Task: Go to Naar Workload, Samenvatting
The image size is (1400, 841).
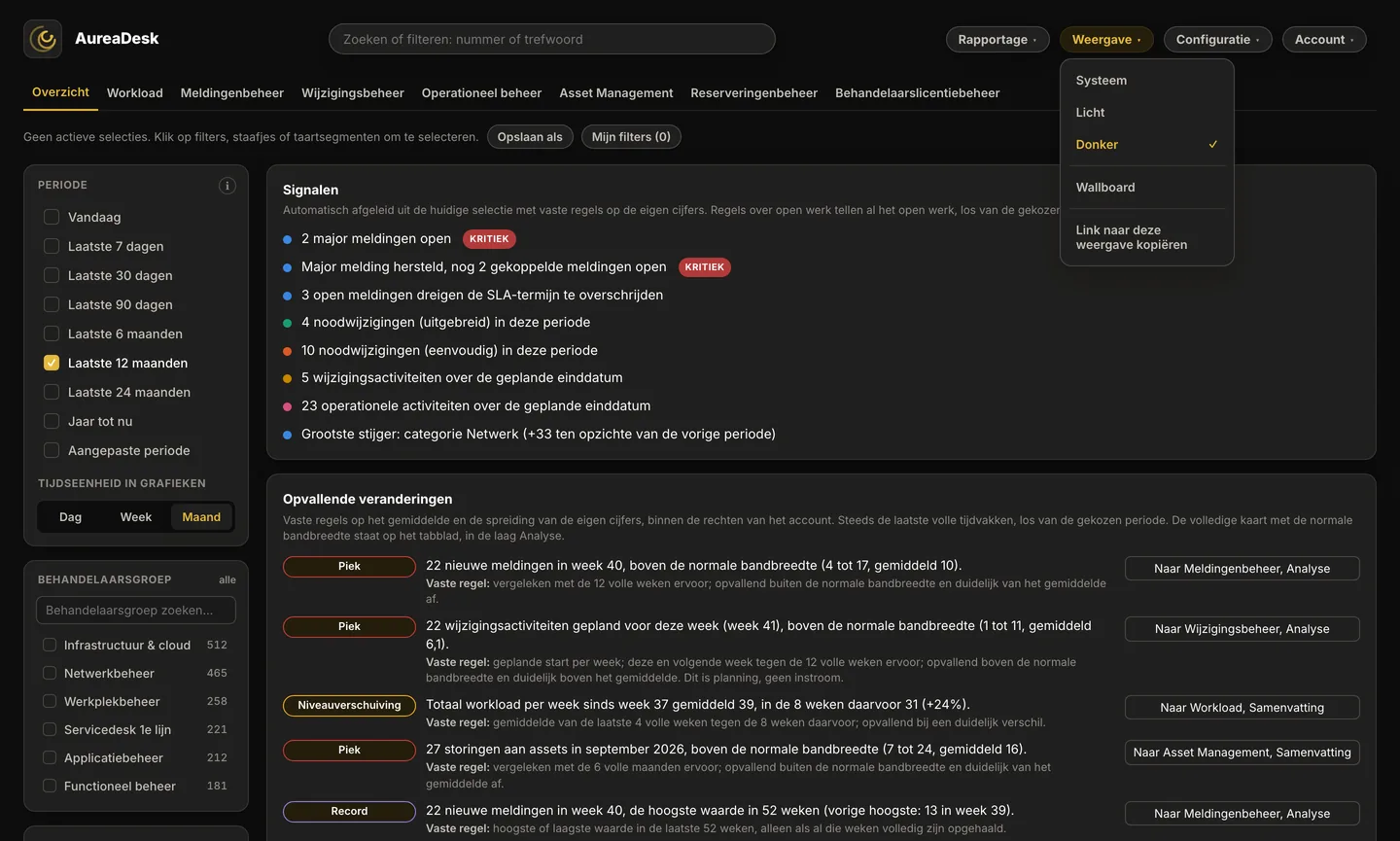Action: point(1242,708)
